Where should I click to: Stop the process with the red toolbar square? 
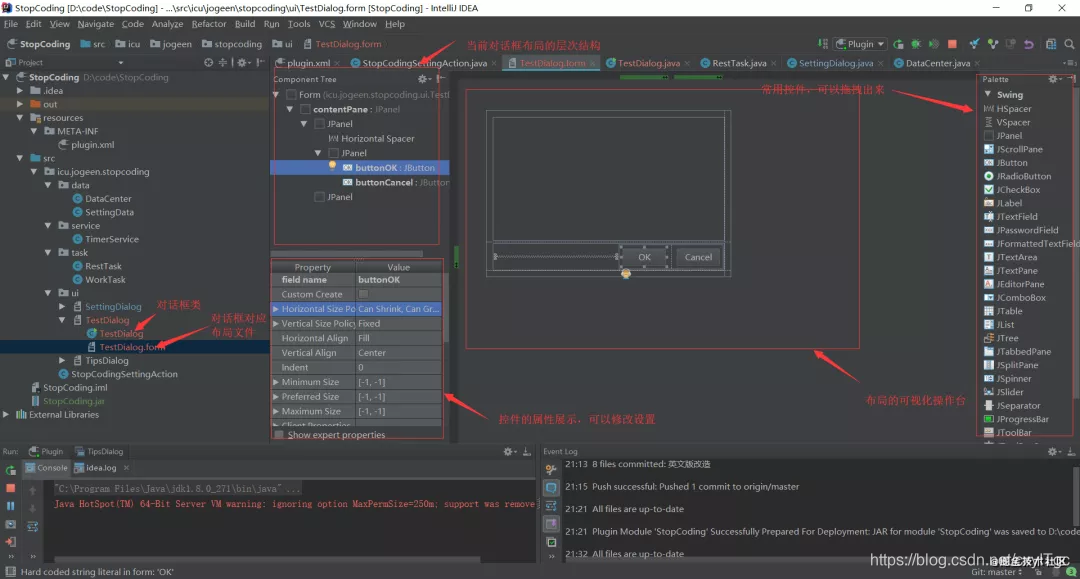coord(952,44)
